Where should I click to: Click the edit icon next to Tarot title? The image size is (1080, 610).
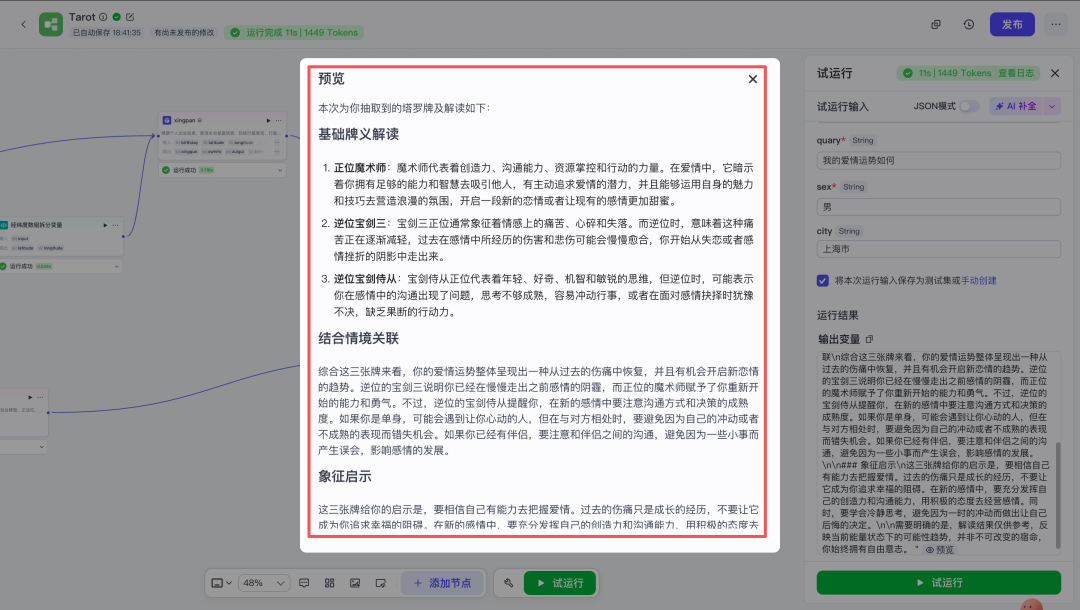point(130,17)
